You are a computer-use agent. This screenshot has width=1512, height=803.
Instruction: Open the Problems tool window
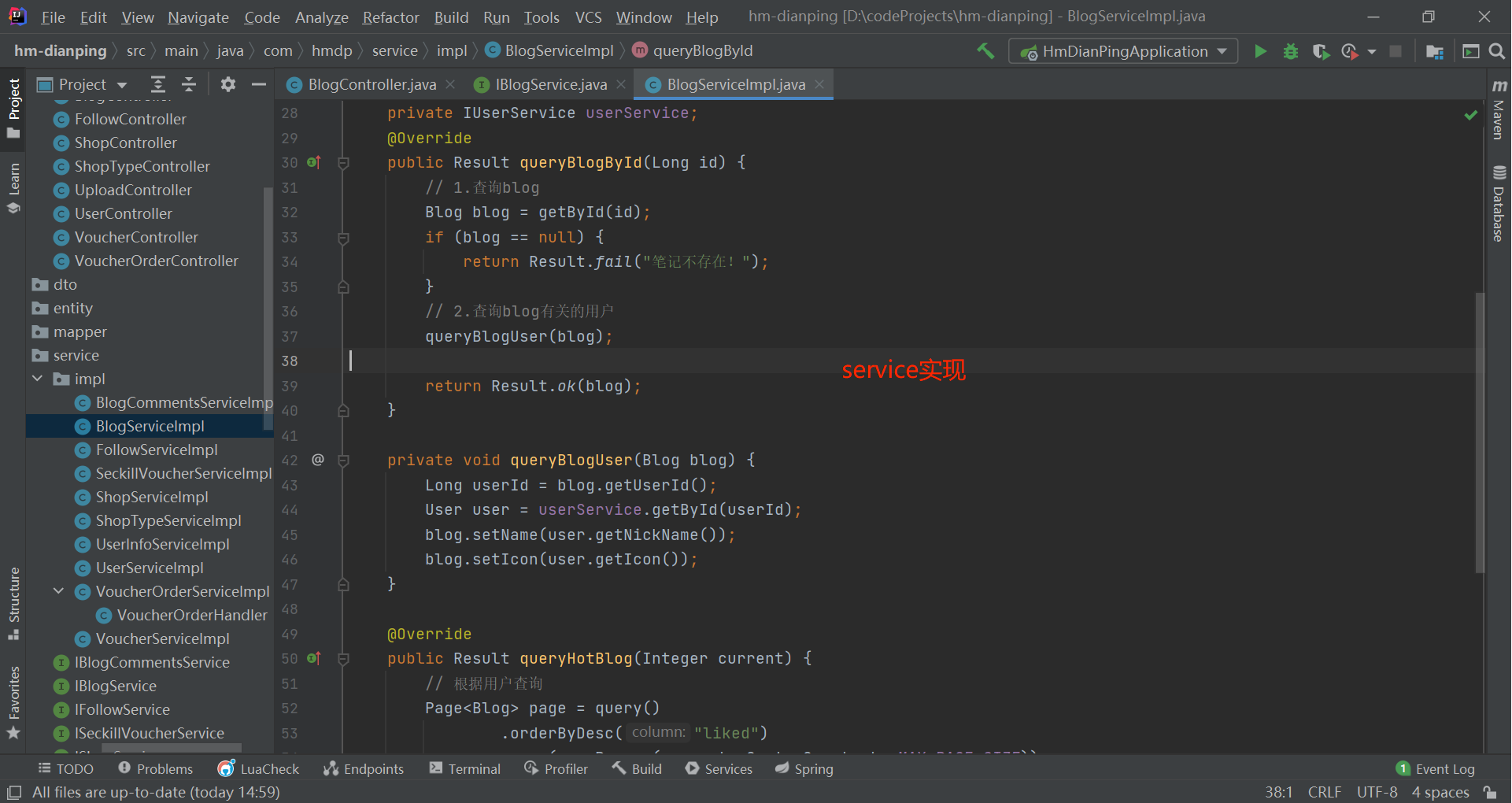pos(155,768)
